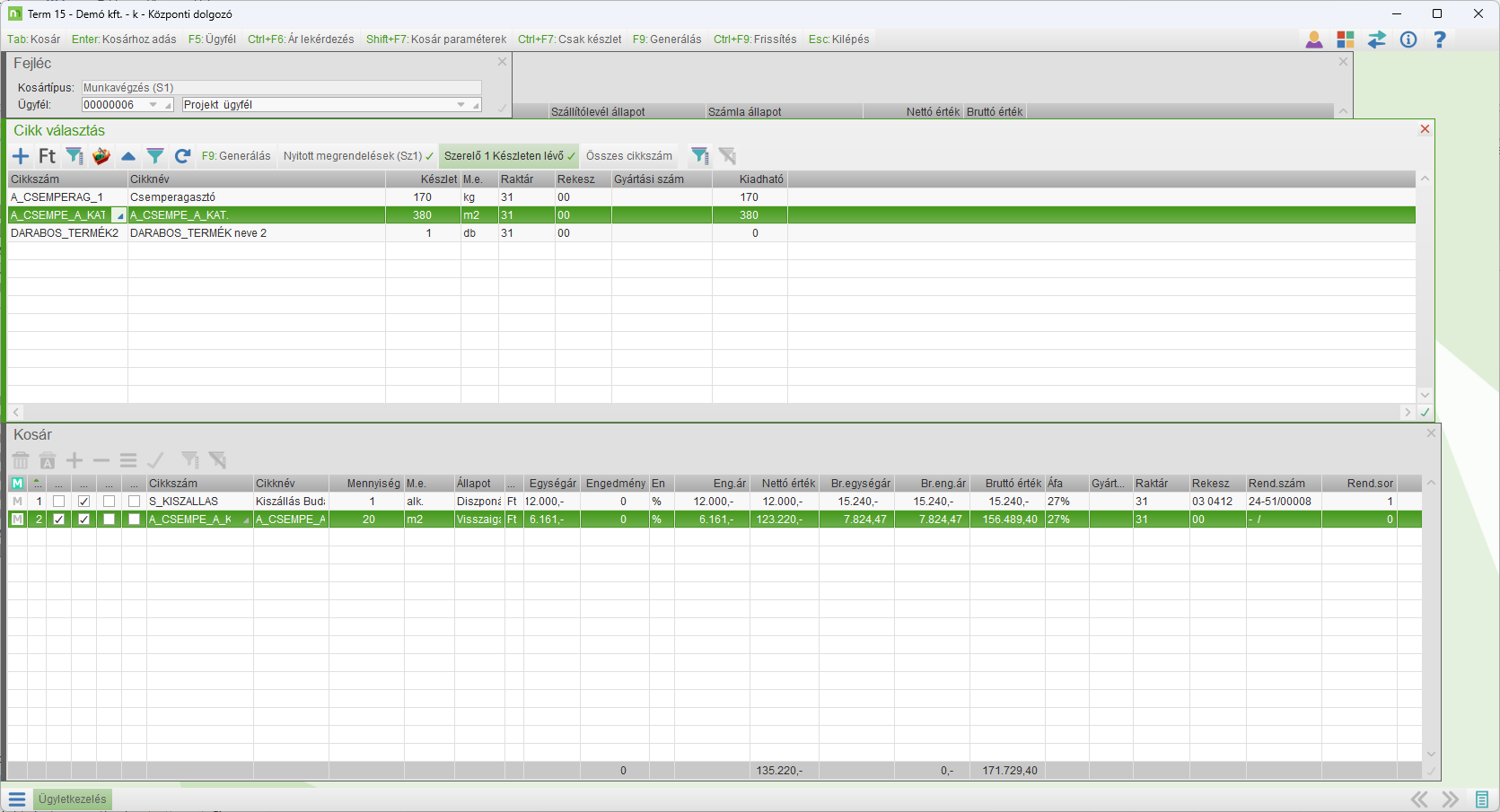This screenshot has width=1500, height=812.
Task: Close the Fejléc panel
Action: tap(503, 62)
